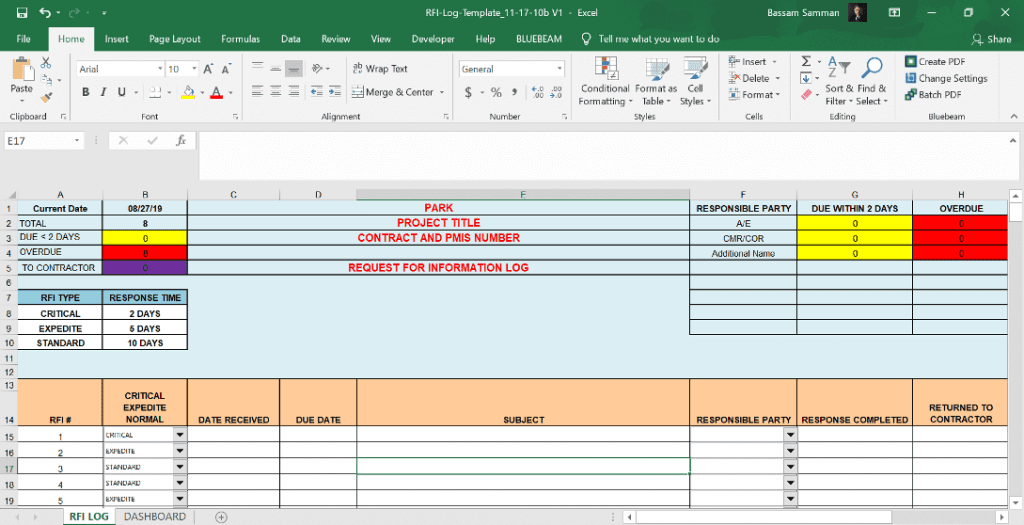Click the Format Painter brush
The height and width of the screenshot is (525, 1024).
[46, 97]
